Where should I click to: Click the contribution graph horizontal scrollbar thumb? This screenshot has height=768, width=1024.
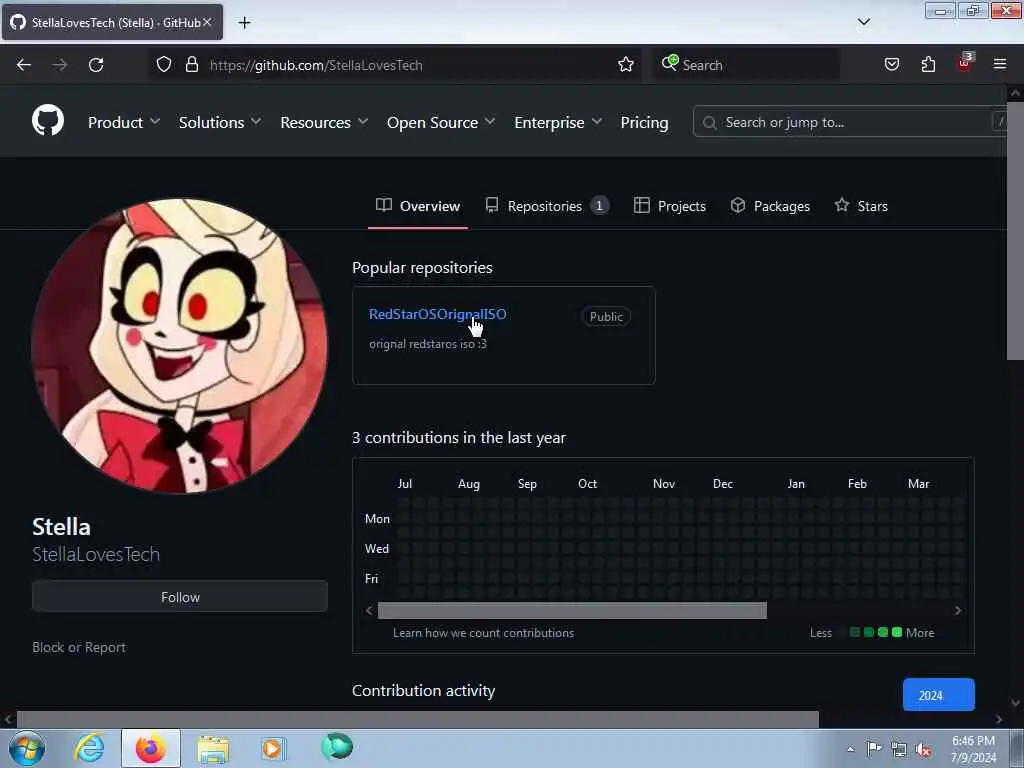[x=572, y=611]
